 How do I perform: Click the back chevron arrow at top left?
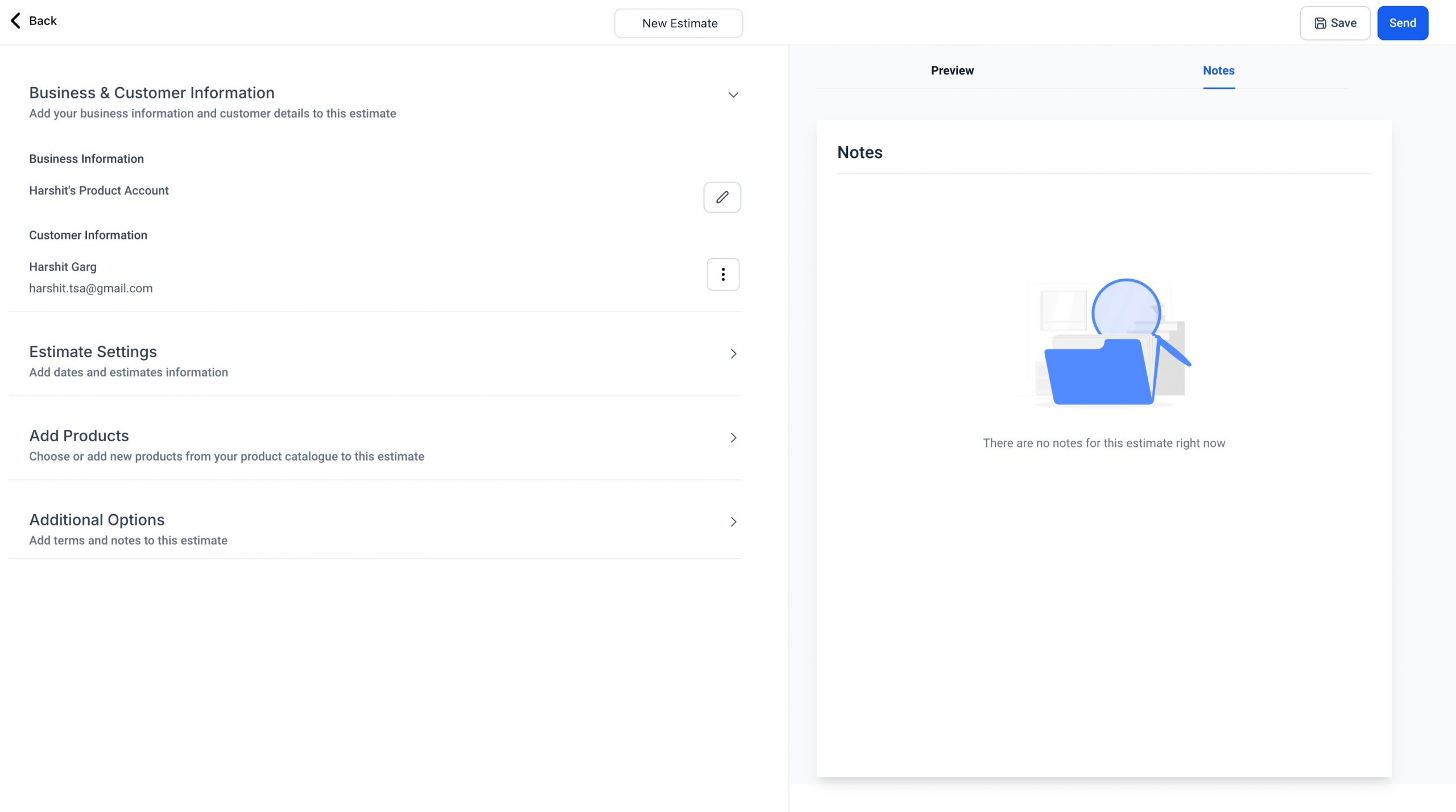pyautogui.click(x=15, y=20)
